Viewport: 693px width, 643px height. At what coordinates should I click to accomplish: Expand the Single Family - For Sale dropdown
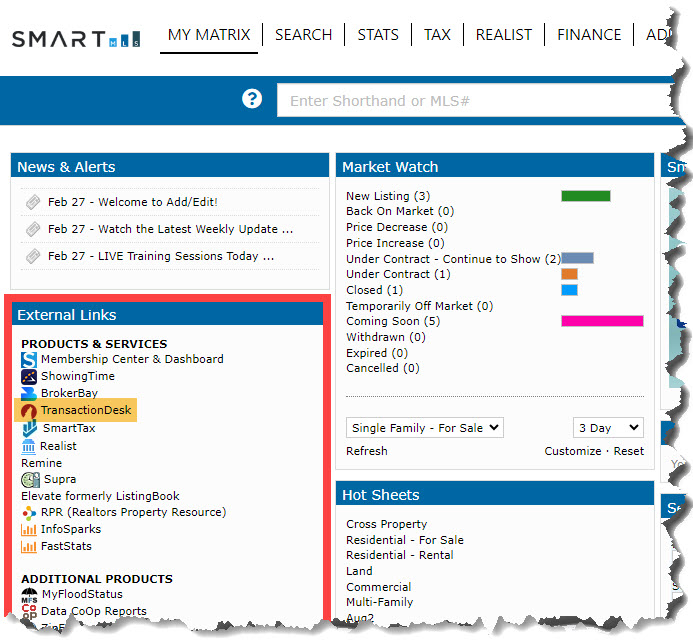425,428
